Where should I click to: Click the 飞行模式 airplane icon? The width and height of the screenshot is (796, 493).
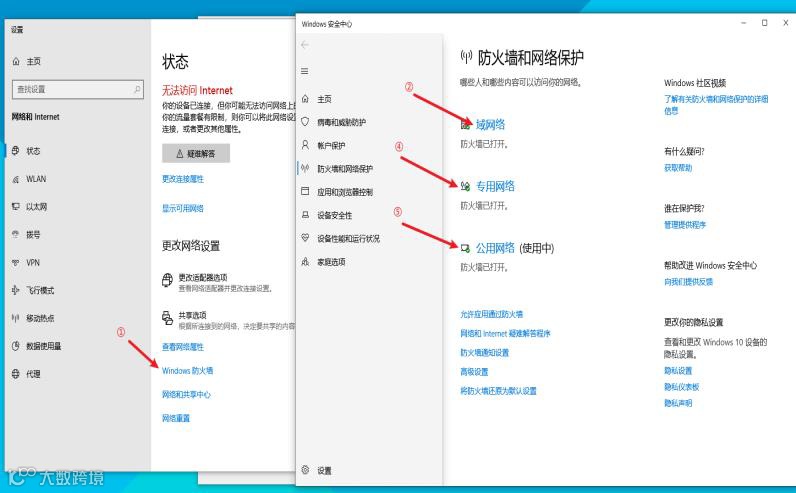(16, 290)
